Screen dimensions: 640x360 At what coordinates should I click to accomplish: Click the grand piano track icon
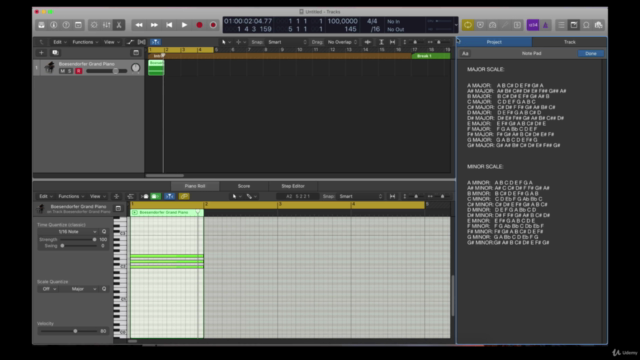(x=50, y=67)
